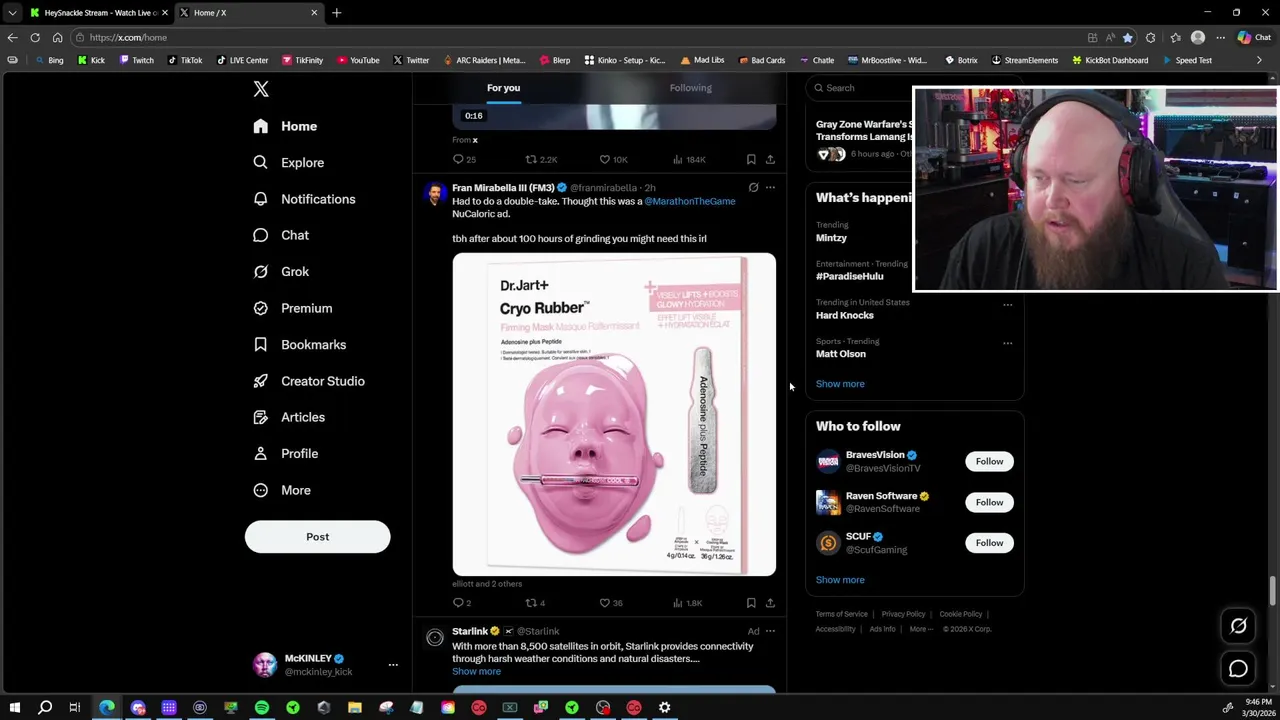This screenshot has width=1280, height=720.
Task: Open Grok actions on Fran Mirabella's post
Action: [753, 187]
